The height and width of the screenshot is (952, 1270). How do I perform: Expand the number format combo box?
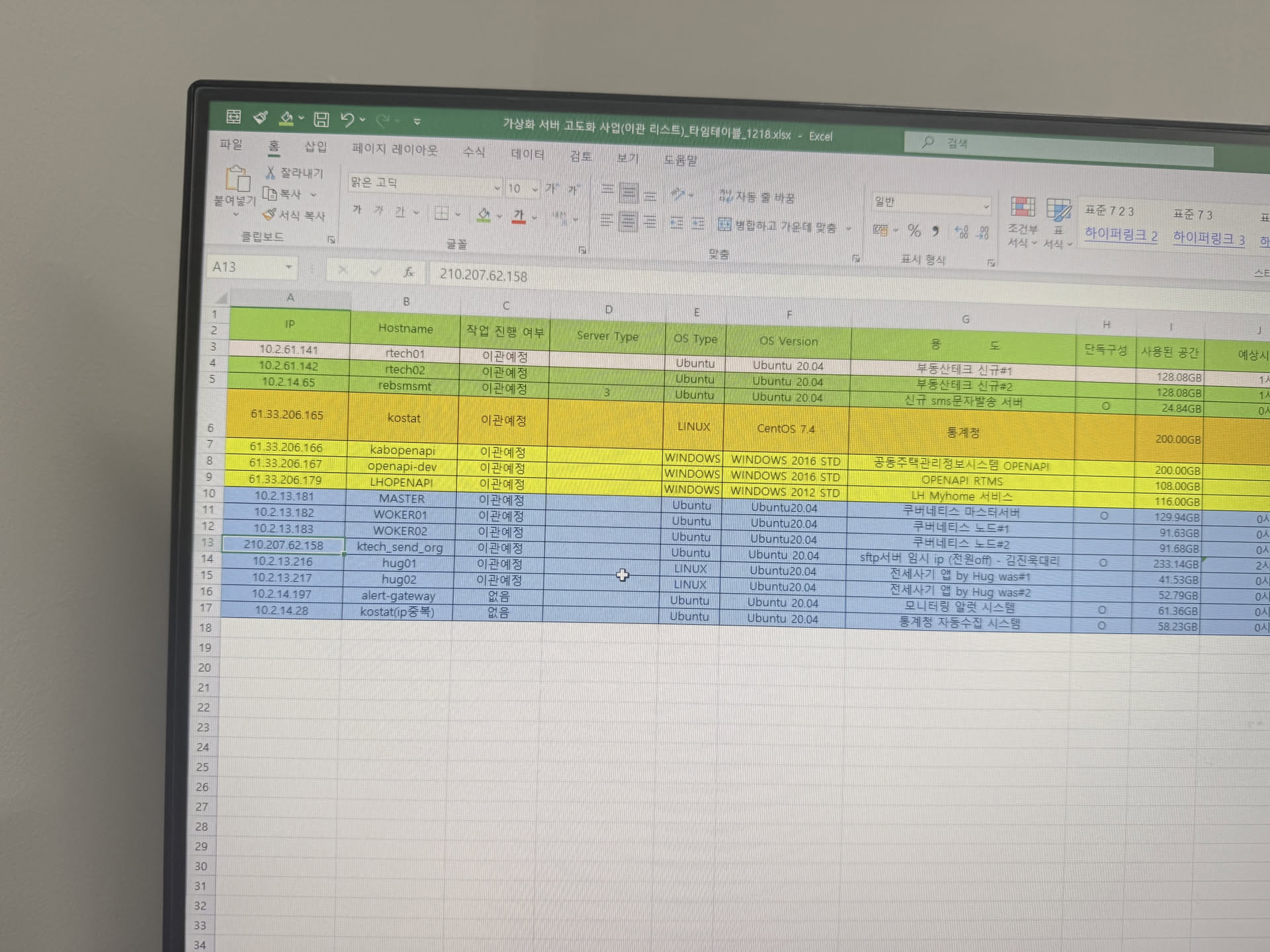(986, 207)
